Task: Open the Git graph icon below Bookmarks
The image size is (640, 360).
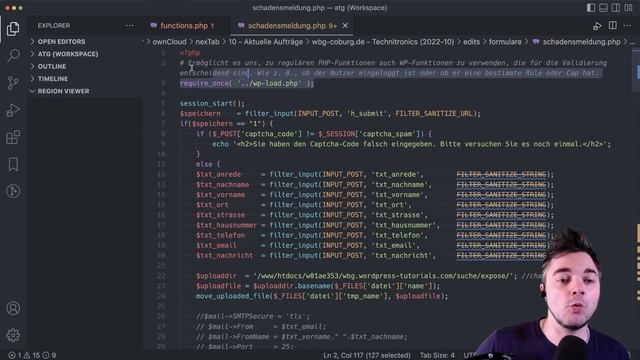Action: [x=13, y=191]
